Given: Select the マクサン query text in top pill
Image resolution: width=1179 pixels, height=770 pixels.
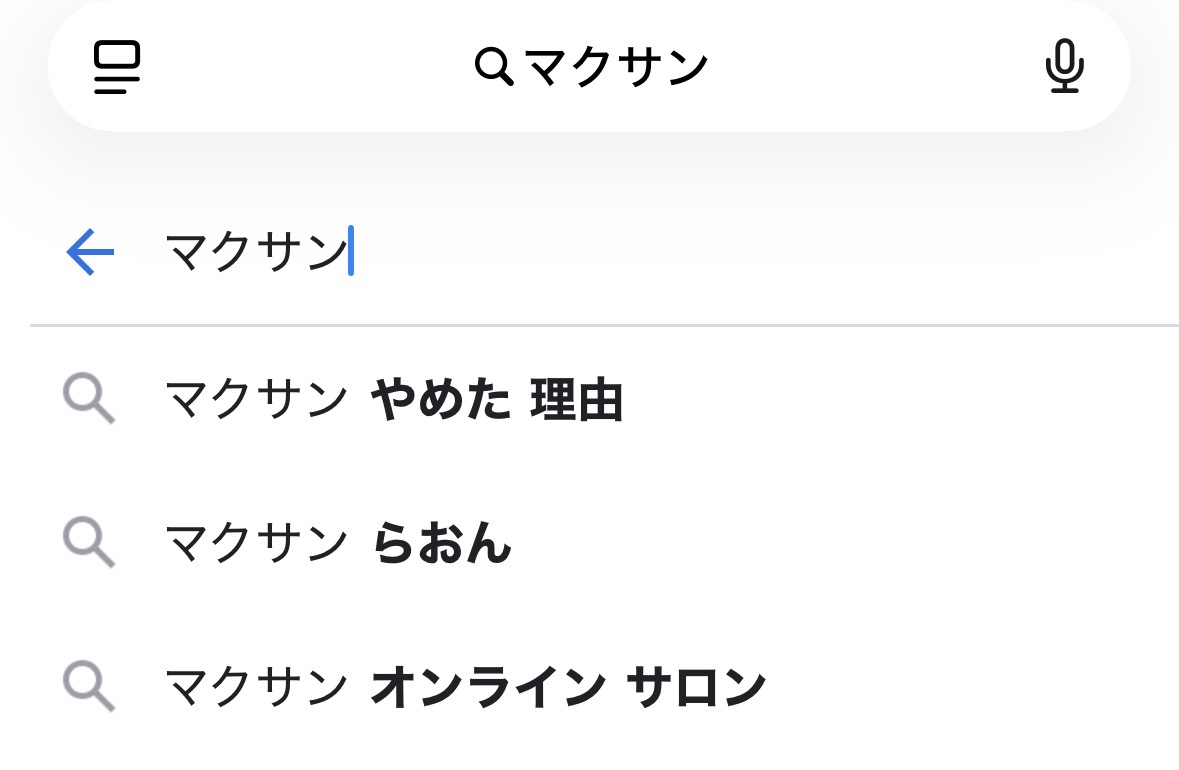Looking at the screenshot, I should pyautogui.click(x=616, y=67).
